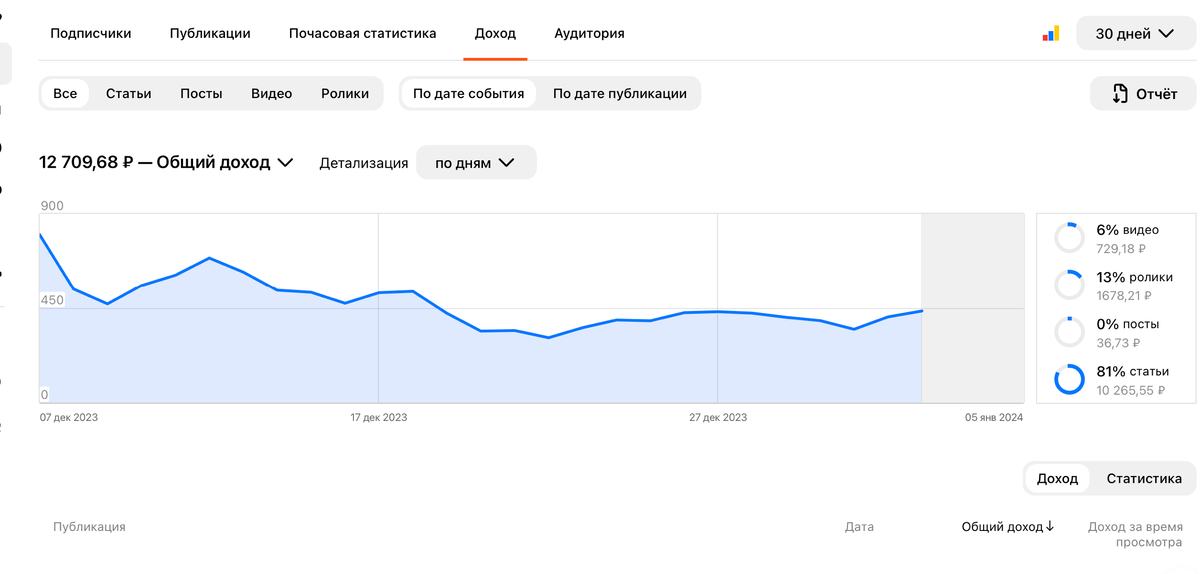
Task: Select the Ролики content filter
Action: click(x=345, y=93)
